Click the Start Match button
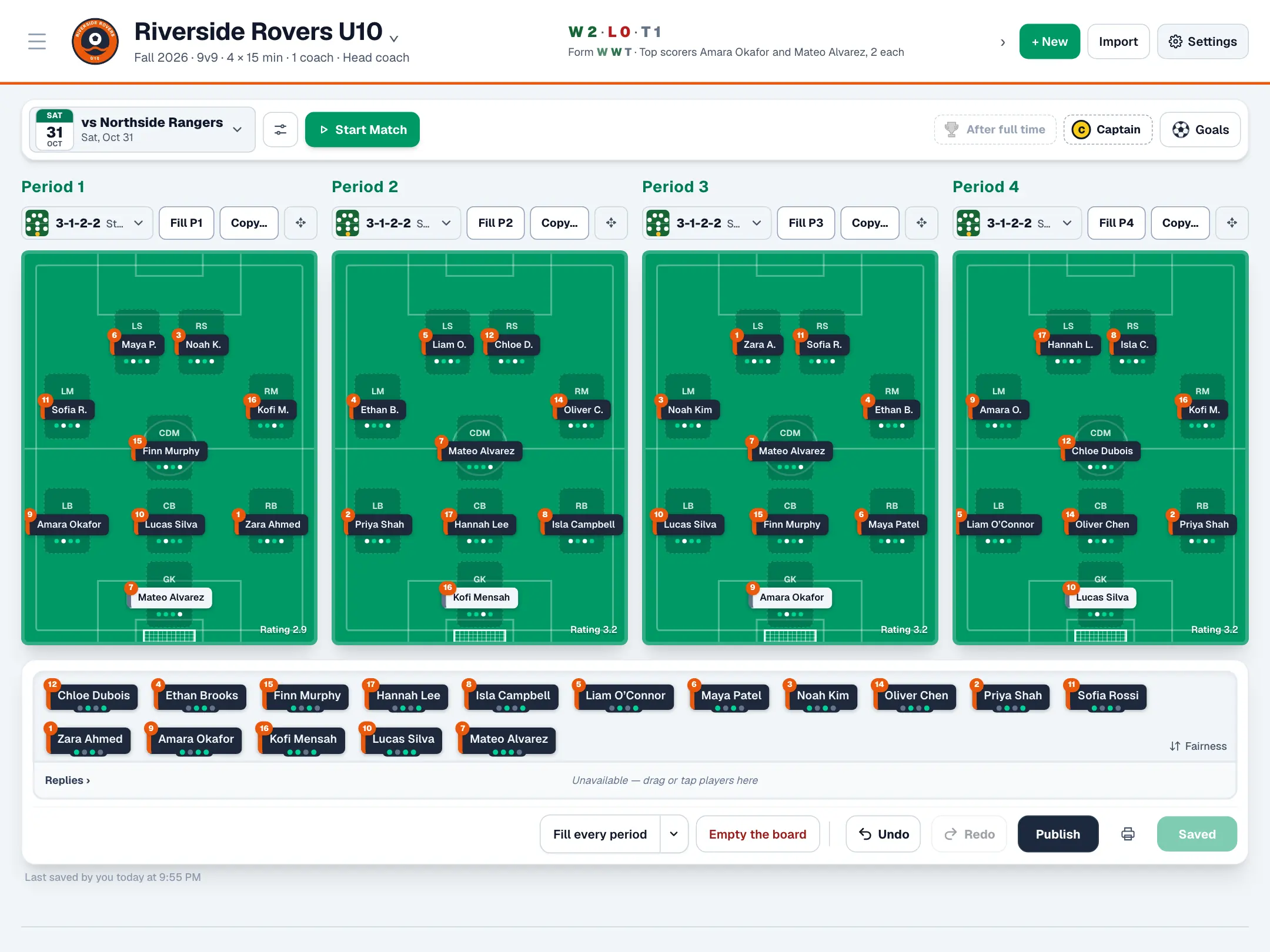1270x952 pixels. click(362, 130)
